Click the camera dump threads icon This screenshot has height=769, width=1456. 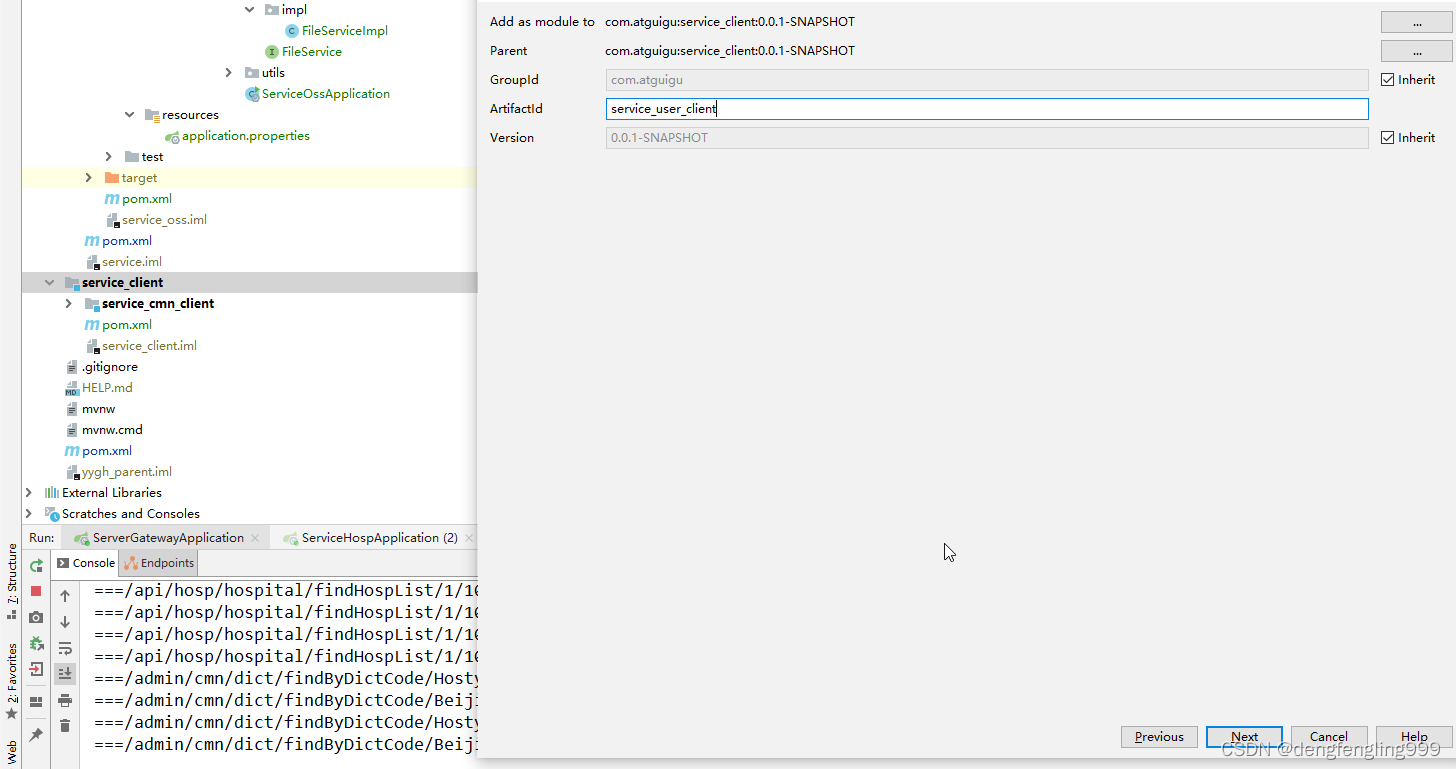[x=36, y=617]
